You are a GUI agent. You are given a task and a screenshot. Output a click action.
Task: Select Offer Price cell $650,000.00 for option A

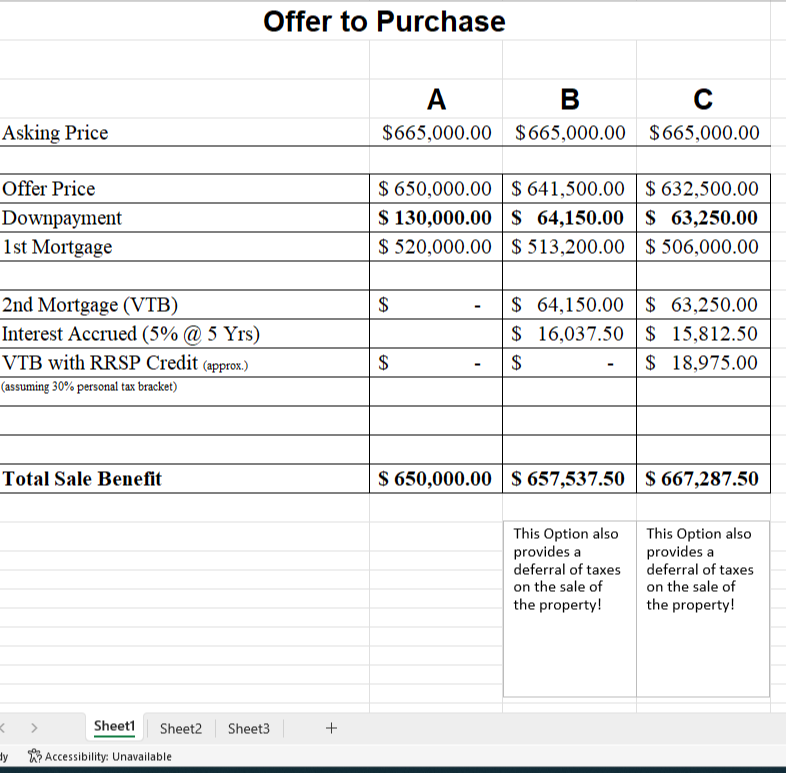(436, 188)
